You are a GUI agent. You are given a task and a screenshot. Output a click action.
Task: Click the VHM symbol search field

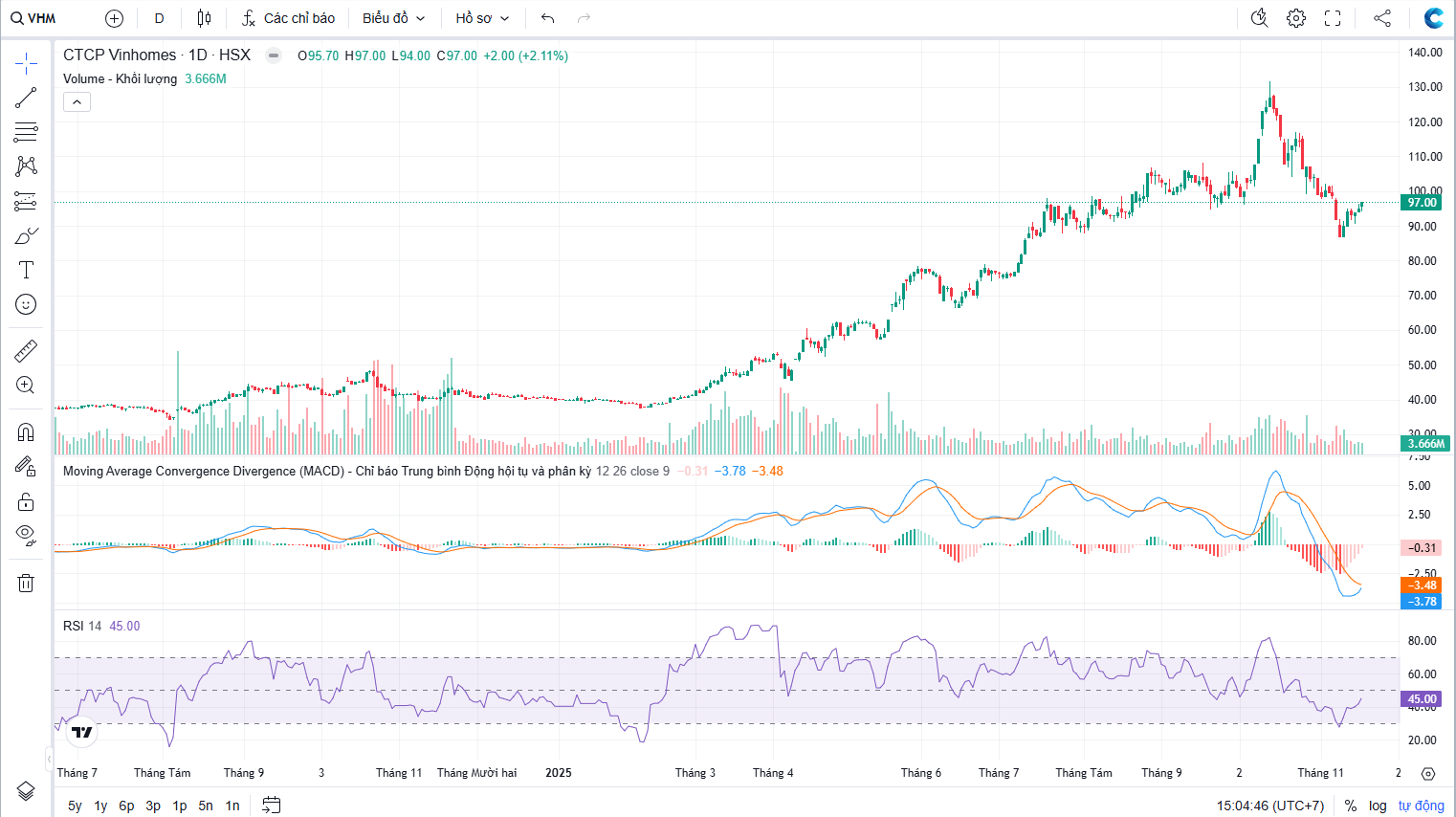click(x=34, y=18)
